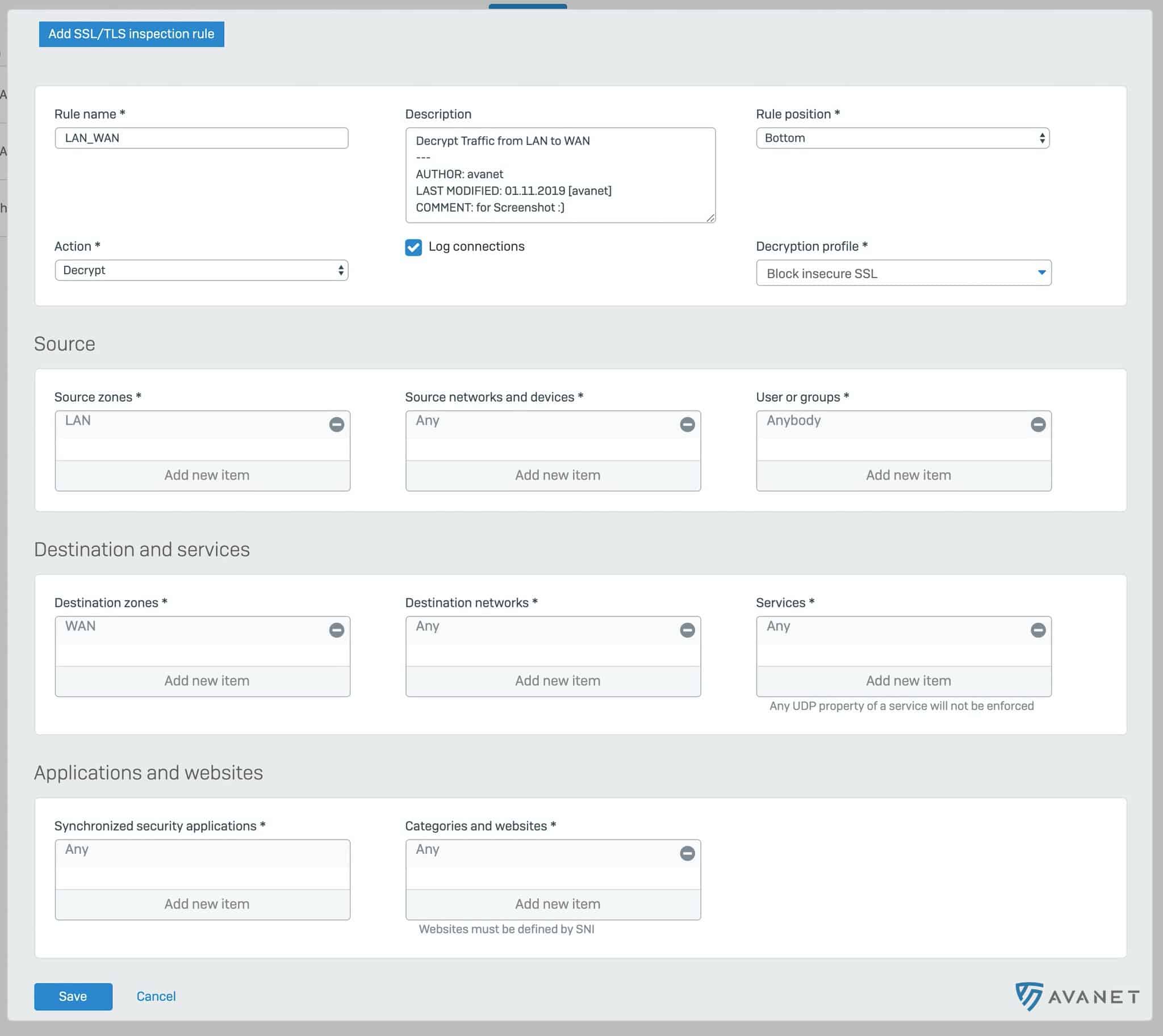
Task: Click into the Description text area
Action: pyautogui.click(x=560, y=175)
